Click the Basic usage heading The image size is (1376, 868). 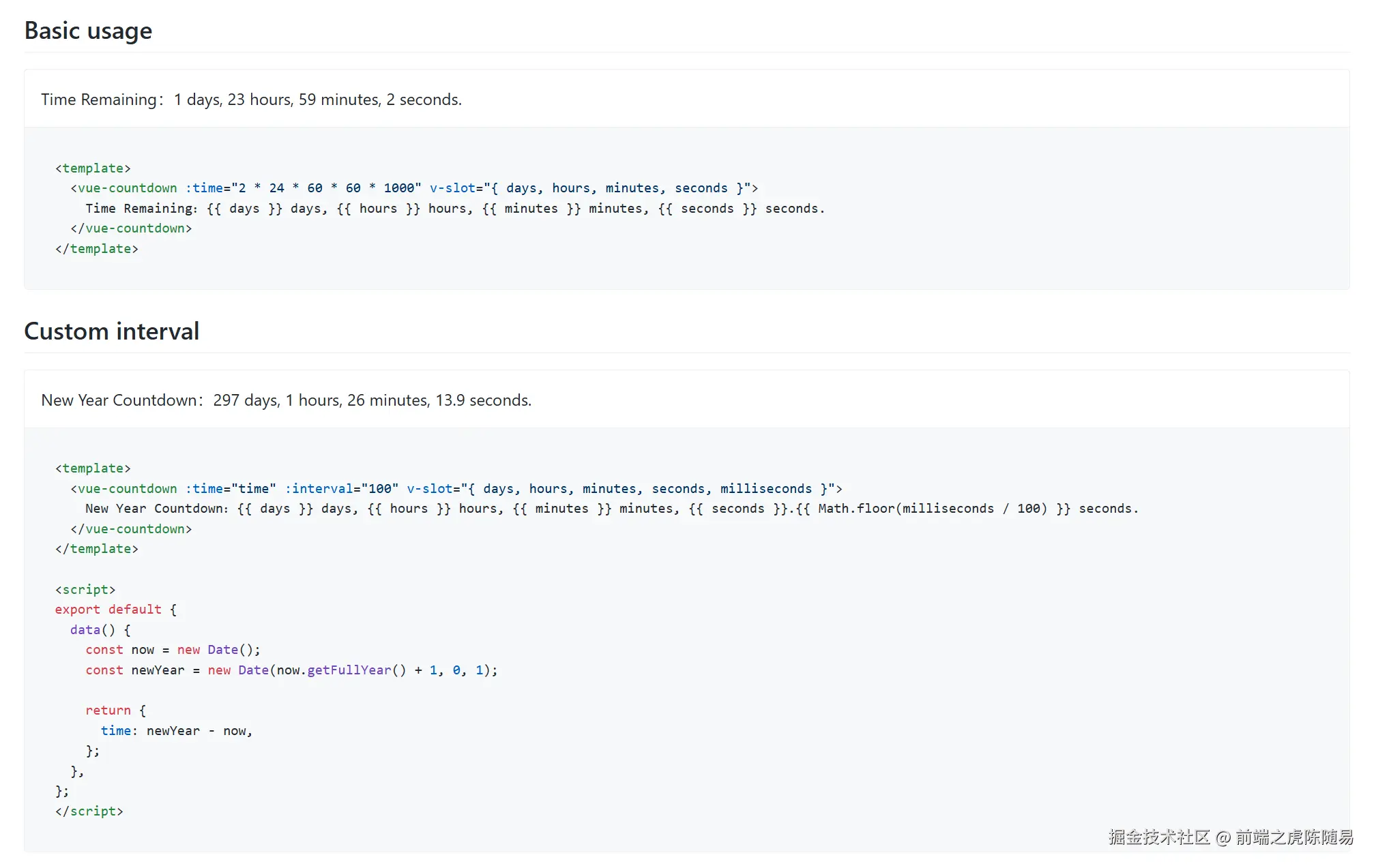[88, 31]
